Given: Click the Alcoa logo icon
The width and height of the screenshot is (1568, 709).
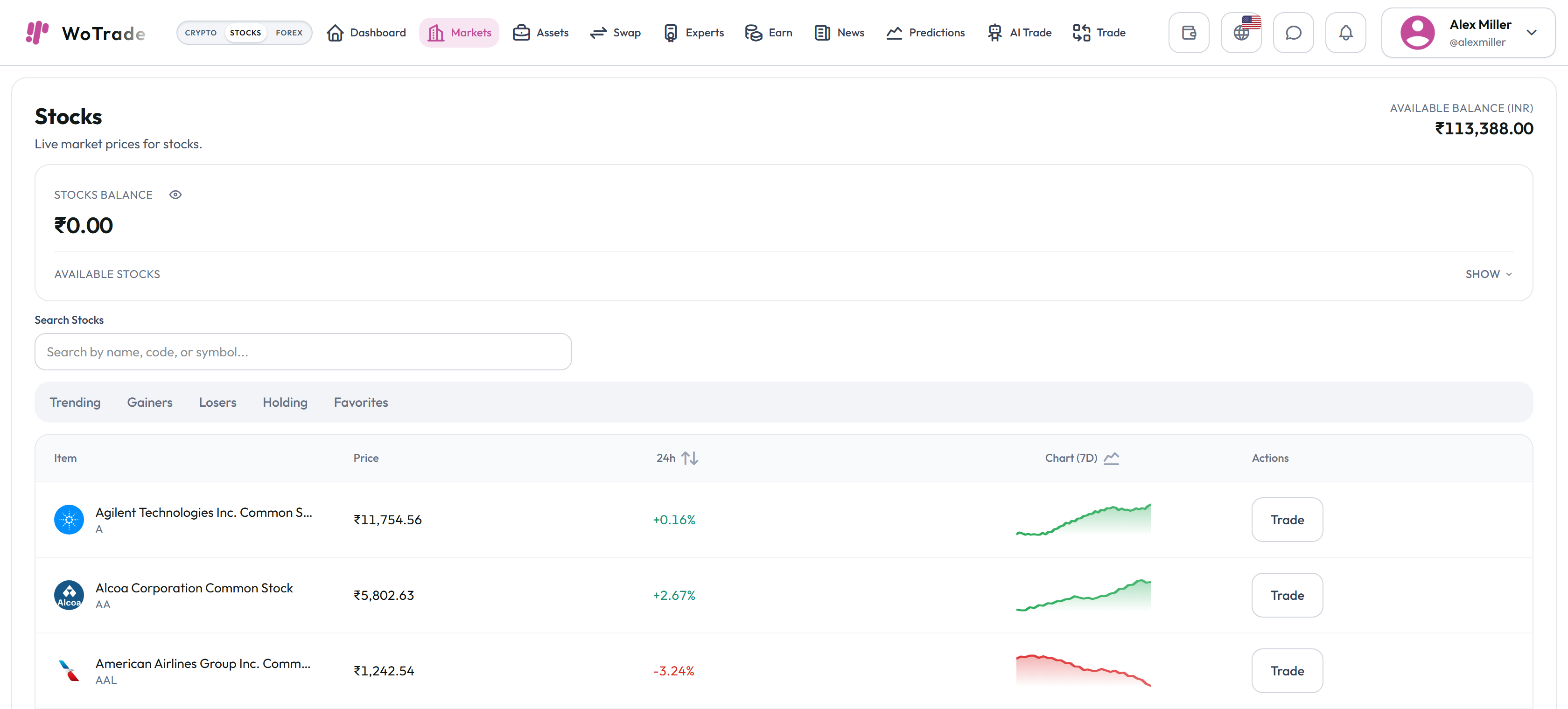Looking at the screenshot, I should (x=69, y=595).
